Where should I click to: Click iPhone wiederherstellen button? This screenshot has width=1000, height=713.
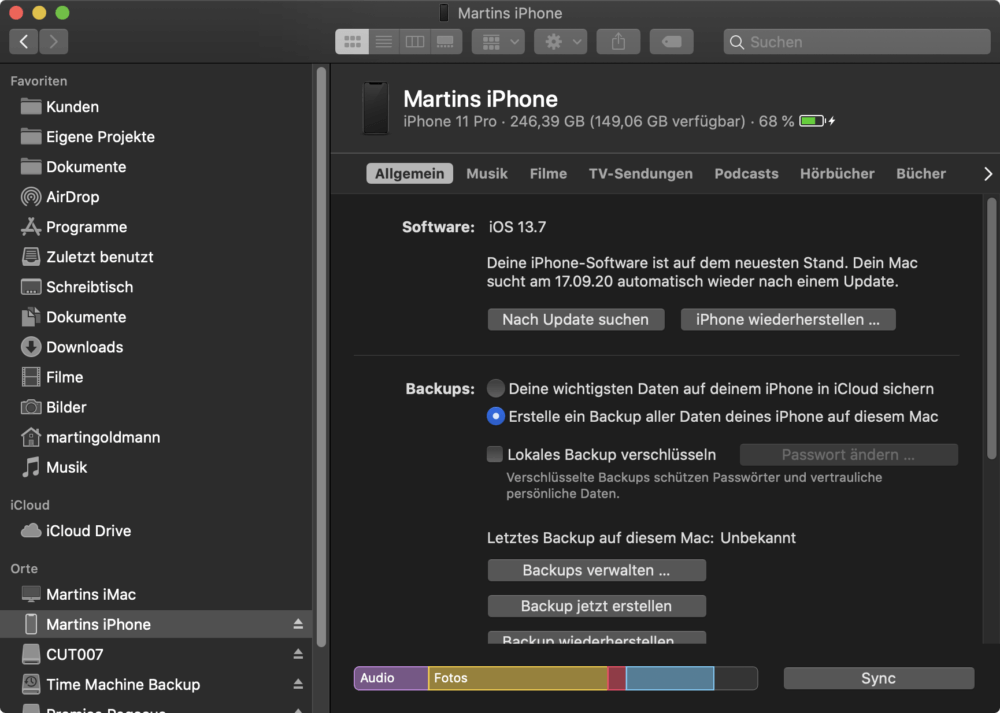pyautogui.click(x=788, y=320)
